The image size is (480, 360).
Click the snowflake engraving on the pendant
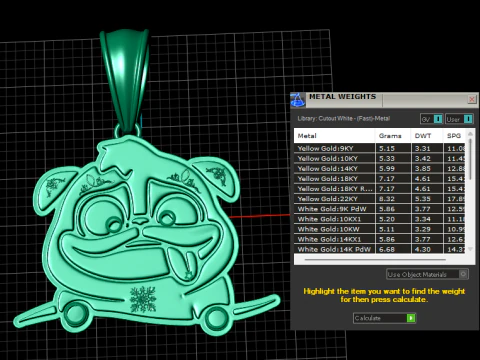point(143,299)
